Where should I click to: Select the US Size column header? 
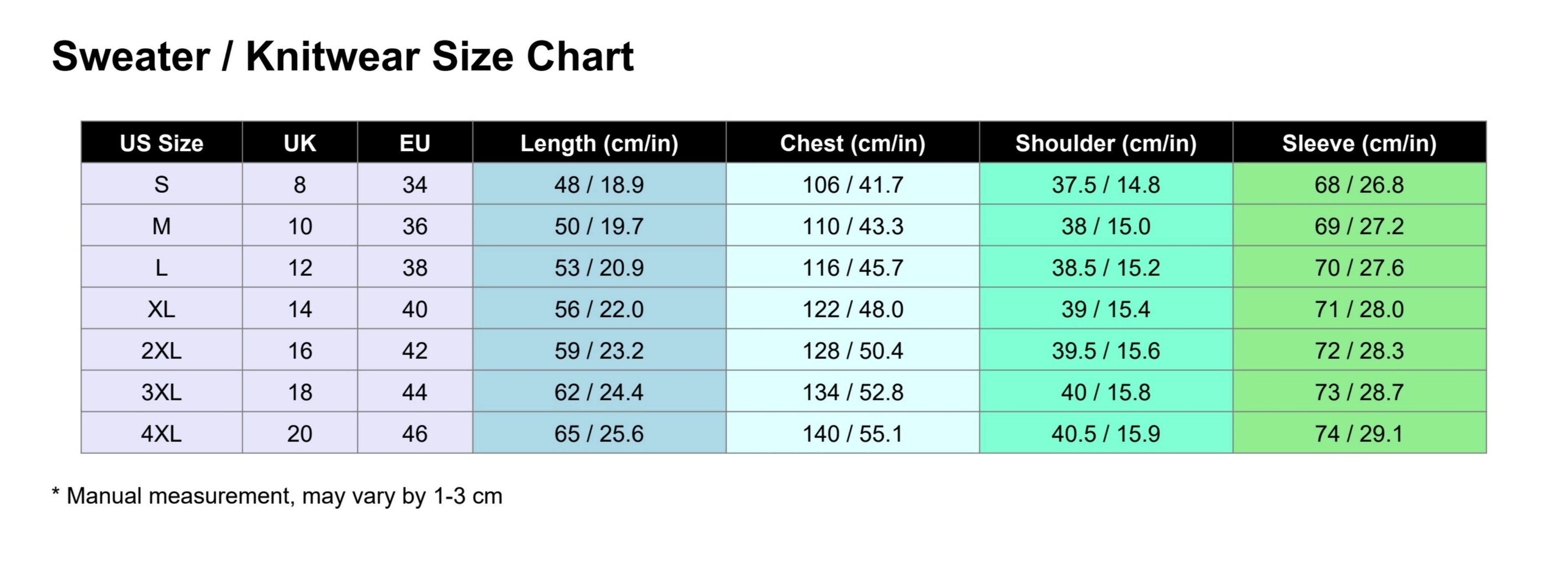161,143
